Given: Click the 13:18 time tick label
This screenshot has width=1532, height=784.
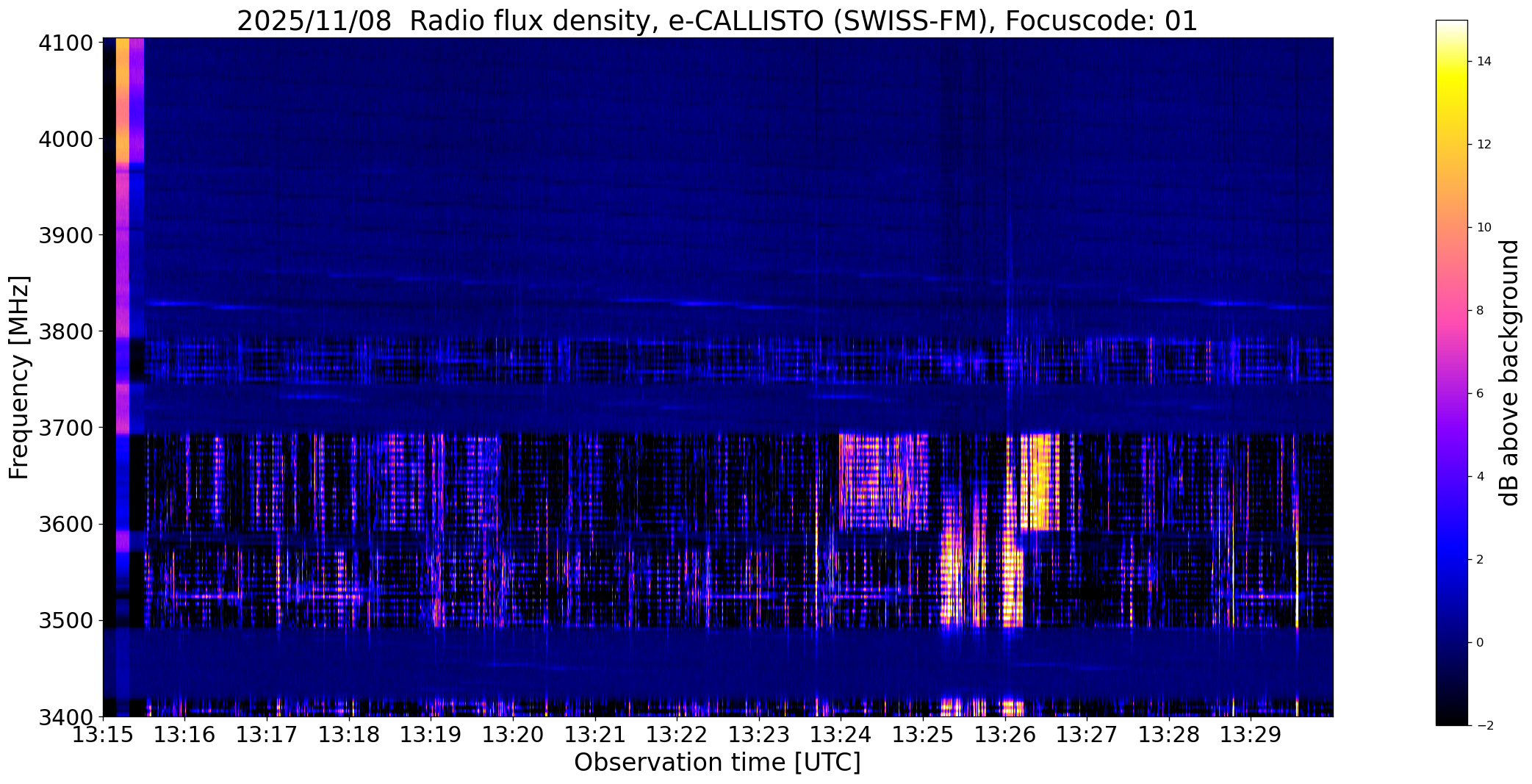Looking at the screenshot, I should pos(349,735).
